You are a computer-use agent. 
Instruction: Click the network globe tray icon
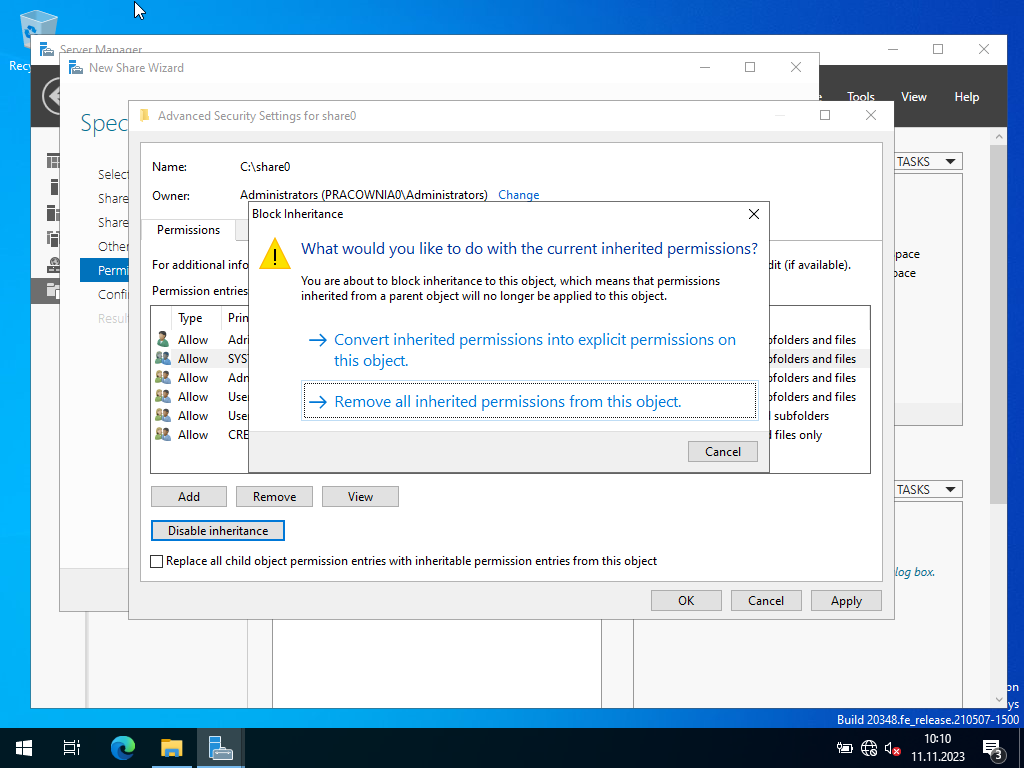[868, 748]
